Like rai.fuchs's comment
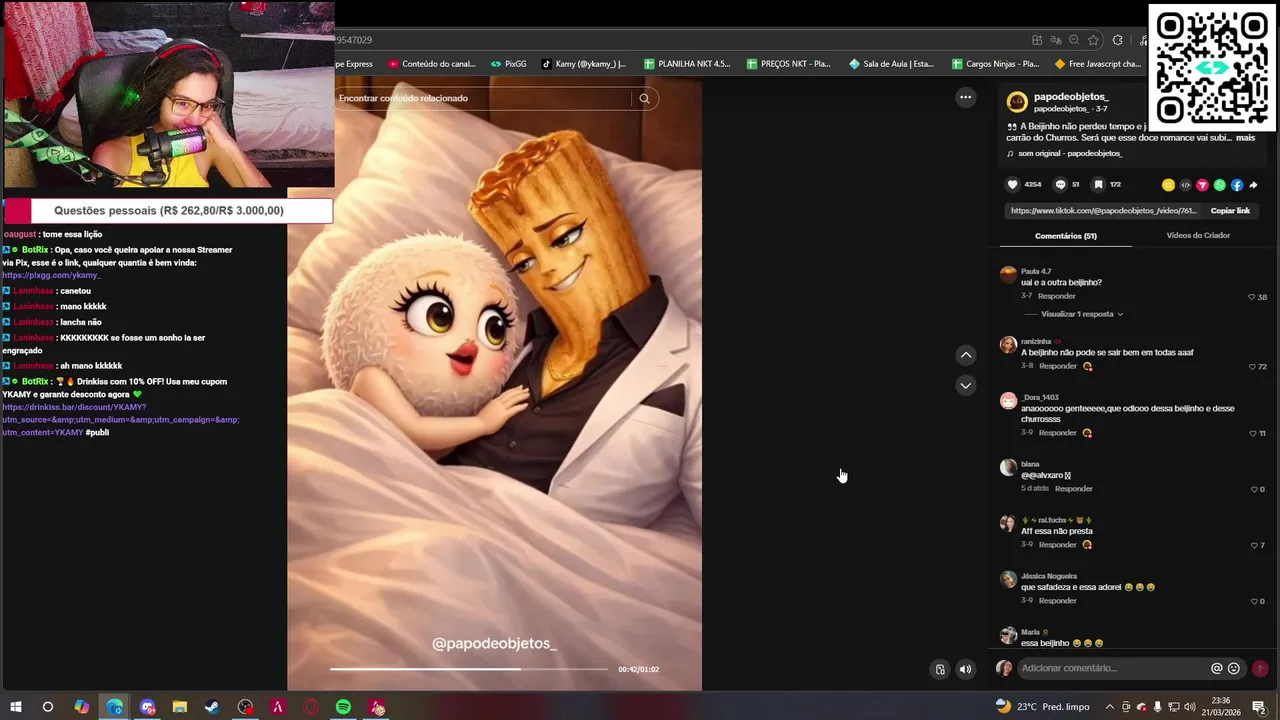Image resolution: width=1280 pixels, height=720 pixels. (x=1254, y=545)
